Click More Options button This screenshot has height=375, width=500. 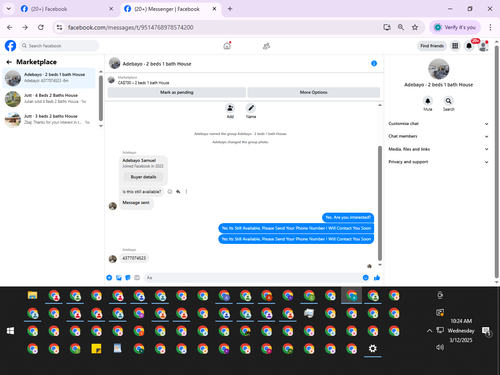314,92
